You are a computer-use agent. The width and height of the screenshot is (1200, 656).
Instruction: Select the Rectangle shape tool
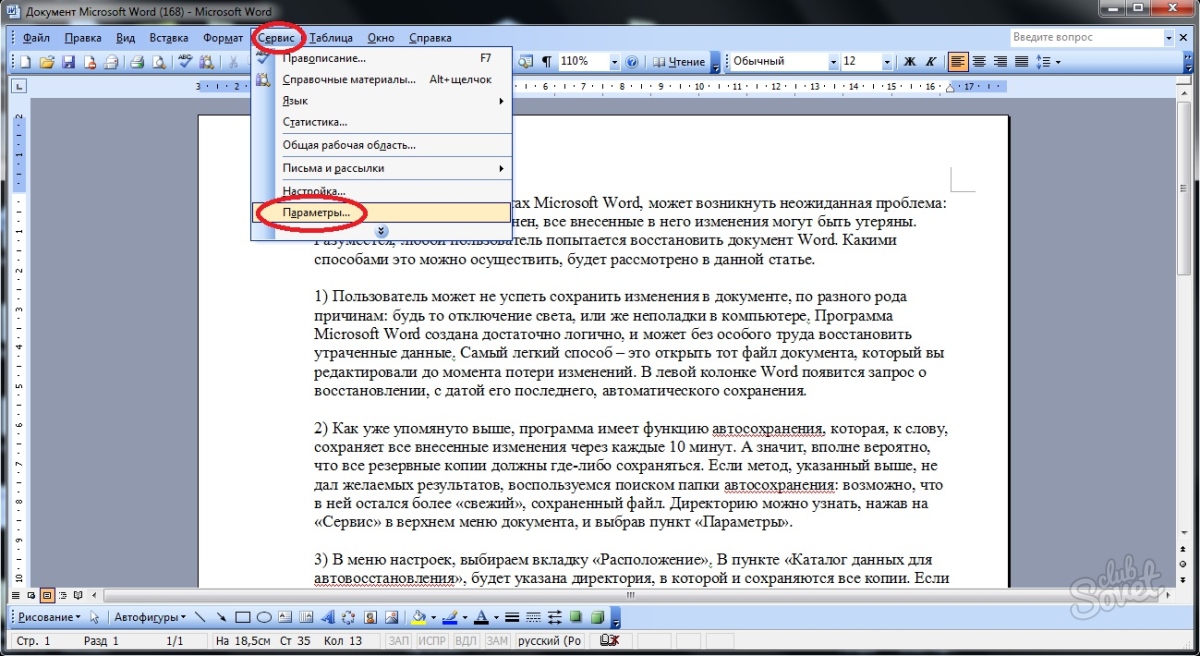243,617
